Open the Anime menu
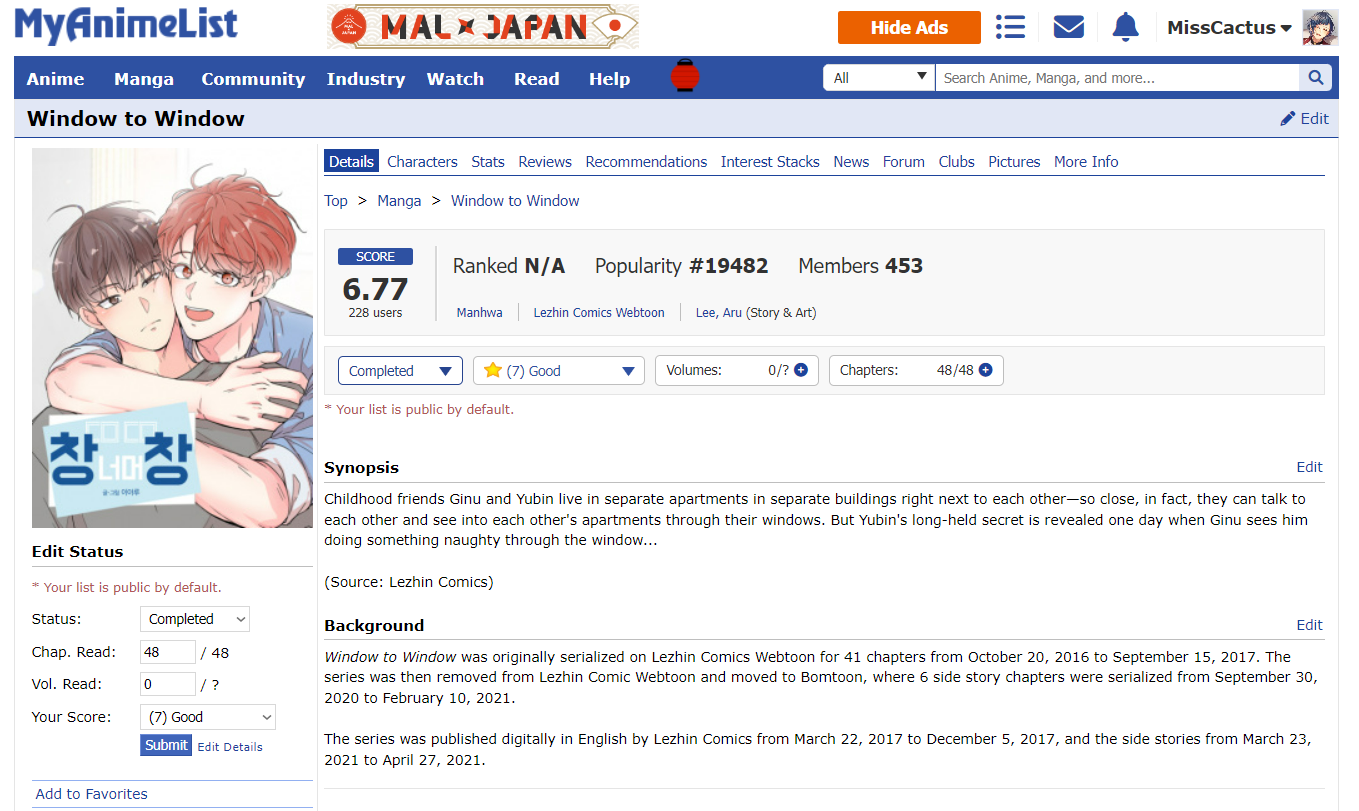 click(56, 79)
